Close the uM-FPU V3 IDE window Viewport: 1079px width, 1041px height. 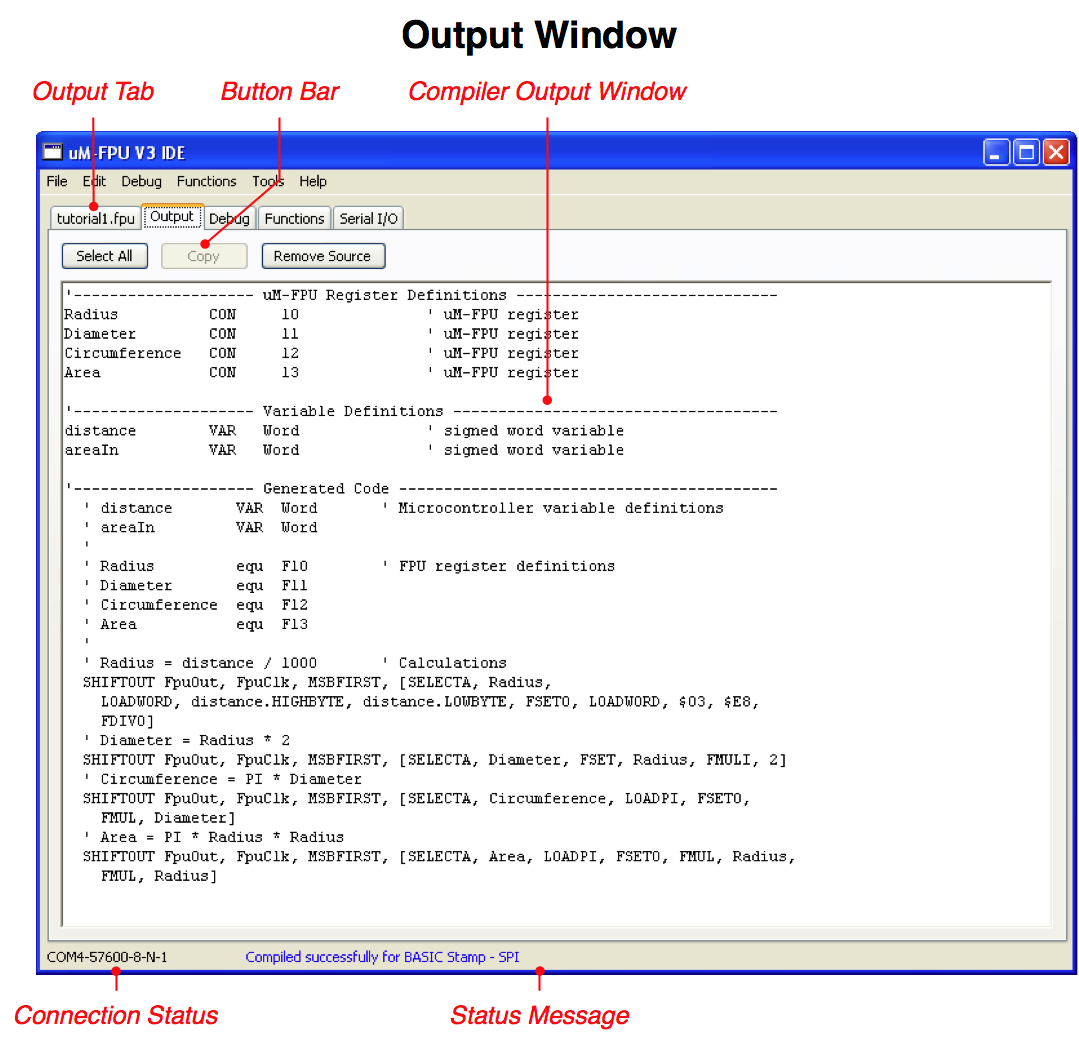(1056, 152)
